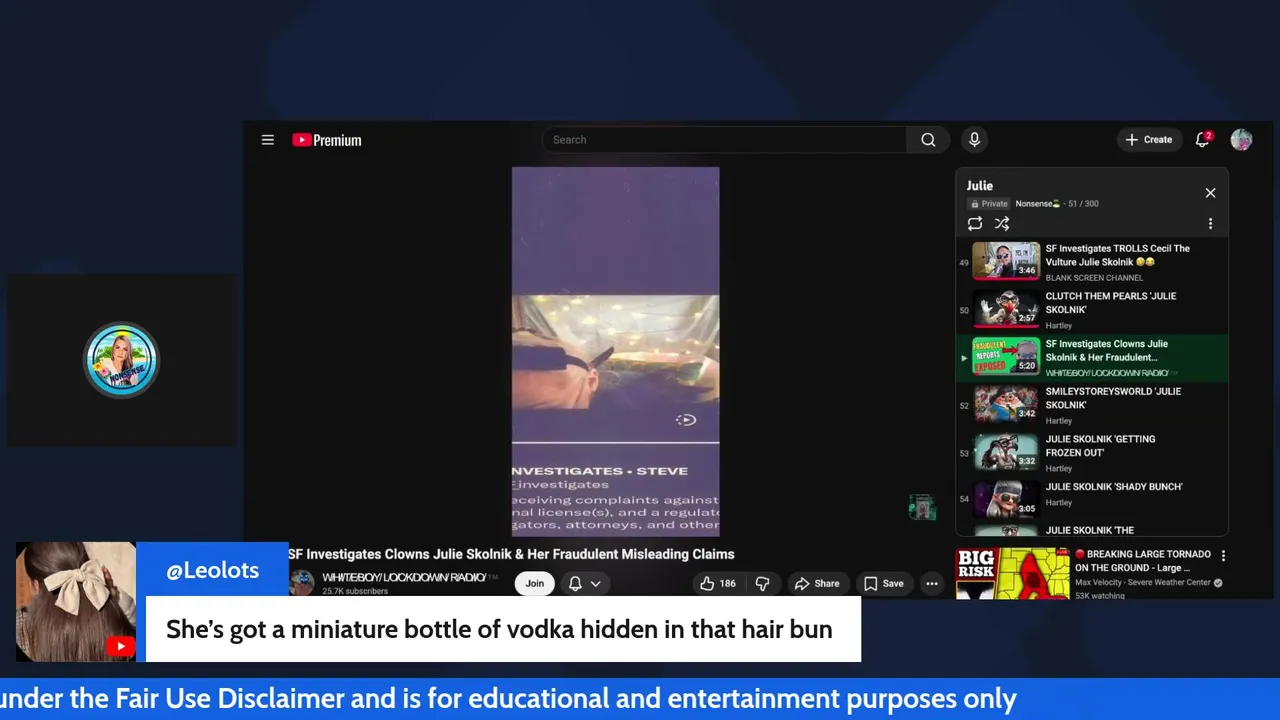The image size is (1280, 720).
Task: Click the @Leolots profile picture
Action: 76,602
